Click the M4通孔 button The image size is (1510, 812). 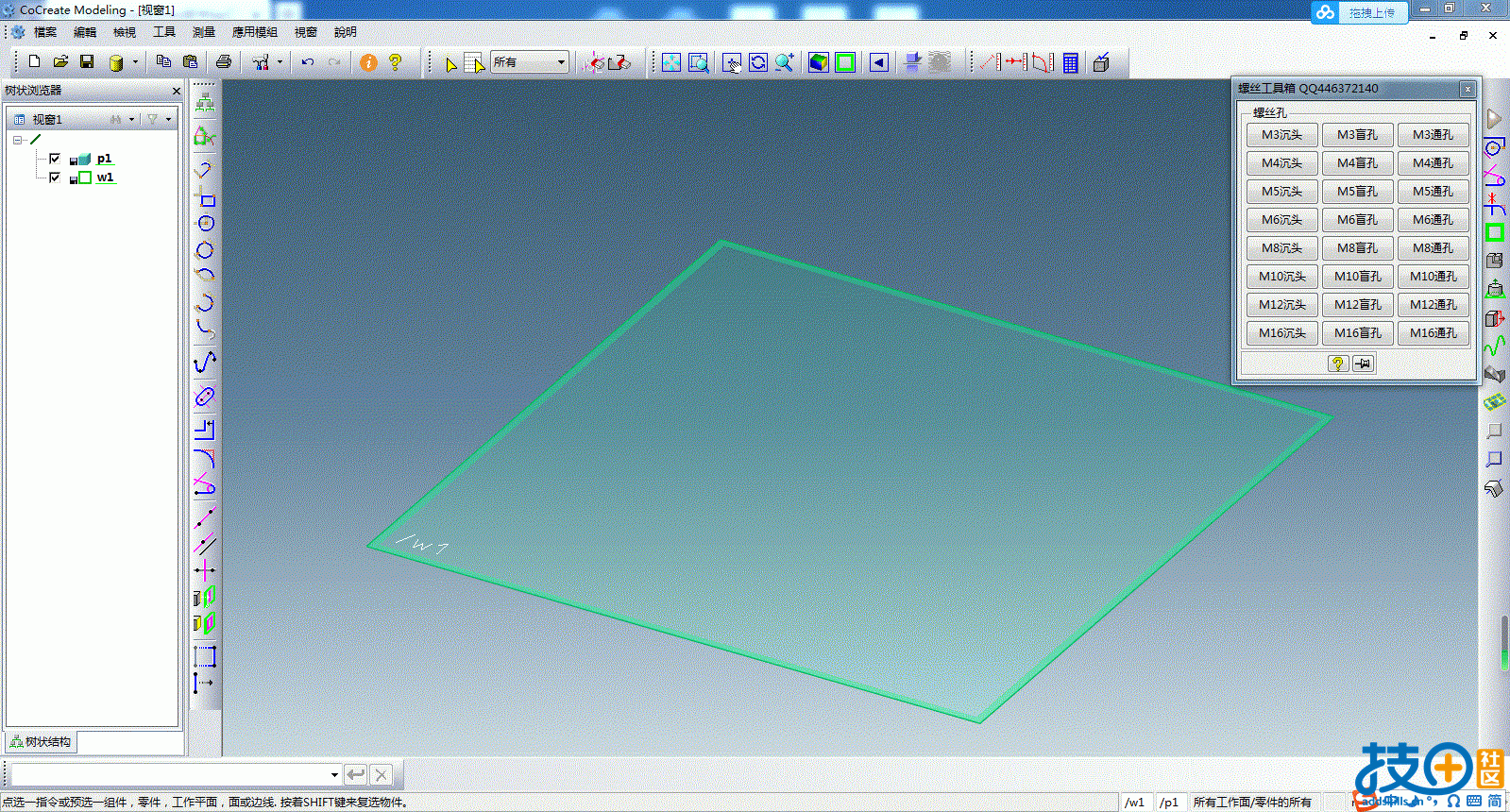point(1433,163)
